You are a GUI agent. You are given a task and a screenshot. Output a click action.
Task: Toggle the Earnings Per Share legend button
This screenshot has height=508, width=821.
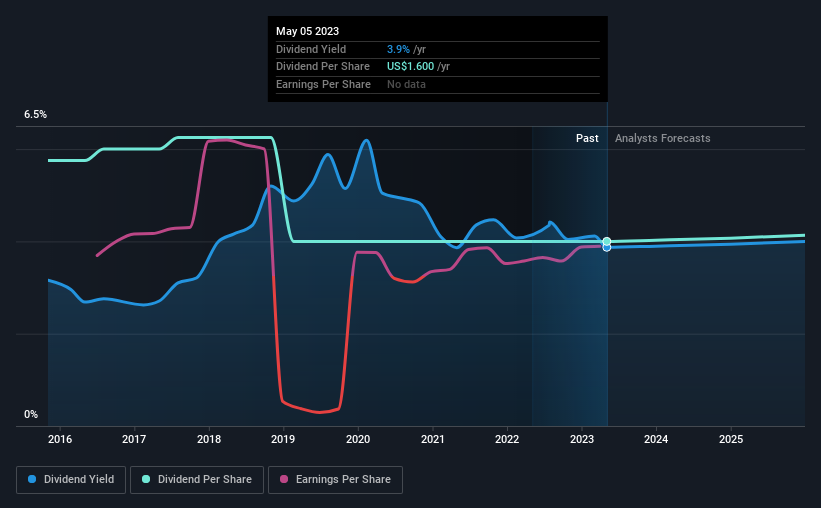[335, 480]
